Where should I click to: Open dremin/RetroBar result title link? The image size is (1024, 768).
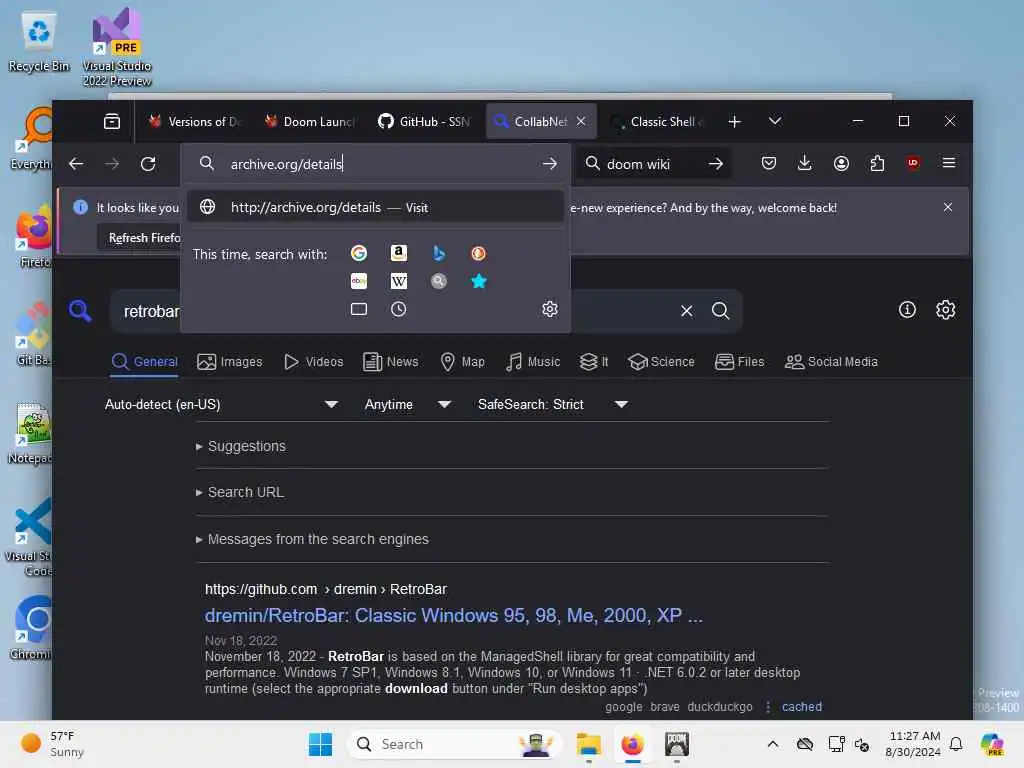tap(453, 615)
